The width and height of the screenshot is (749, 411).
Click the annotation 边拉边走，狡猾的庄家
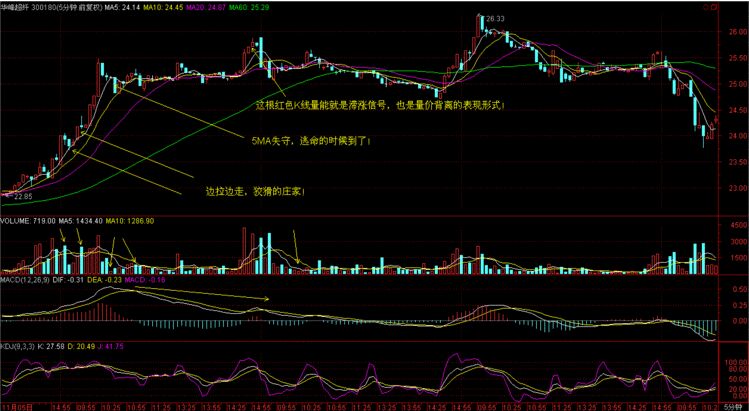(255, 190)
